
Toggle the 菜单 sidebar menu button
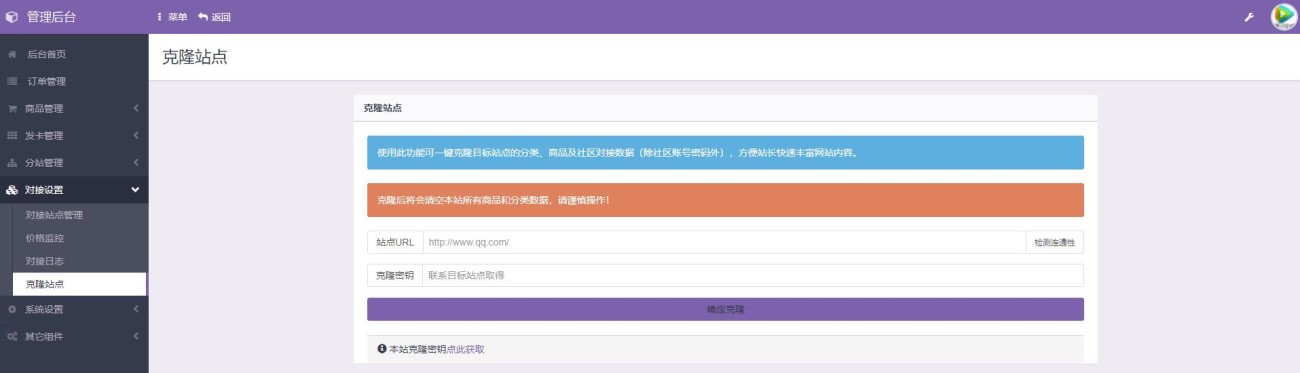[172, 17]
